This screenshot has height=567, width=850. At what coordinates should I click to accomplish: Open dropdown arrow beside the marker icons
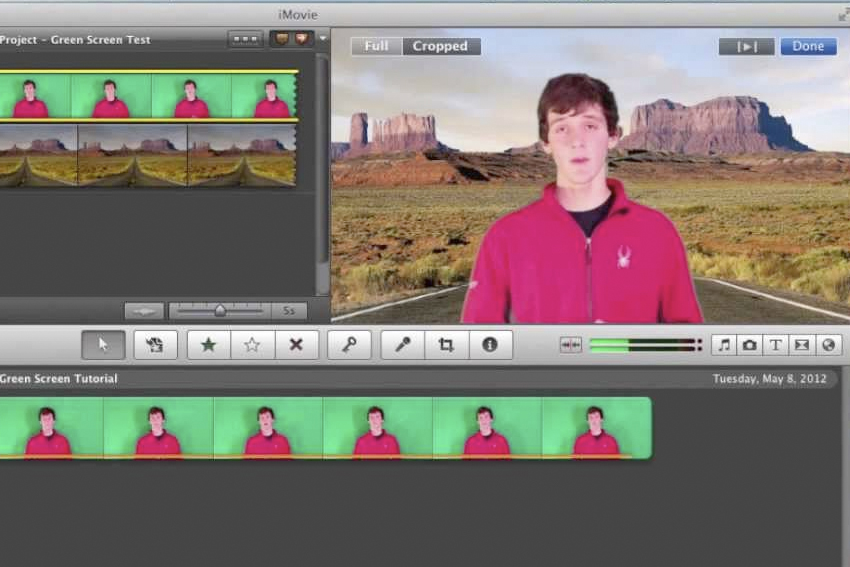point(323,39)
